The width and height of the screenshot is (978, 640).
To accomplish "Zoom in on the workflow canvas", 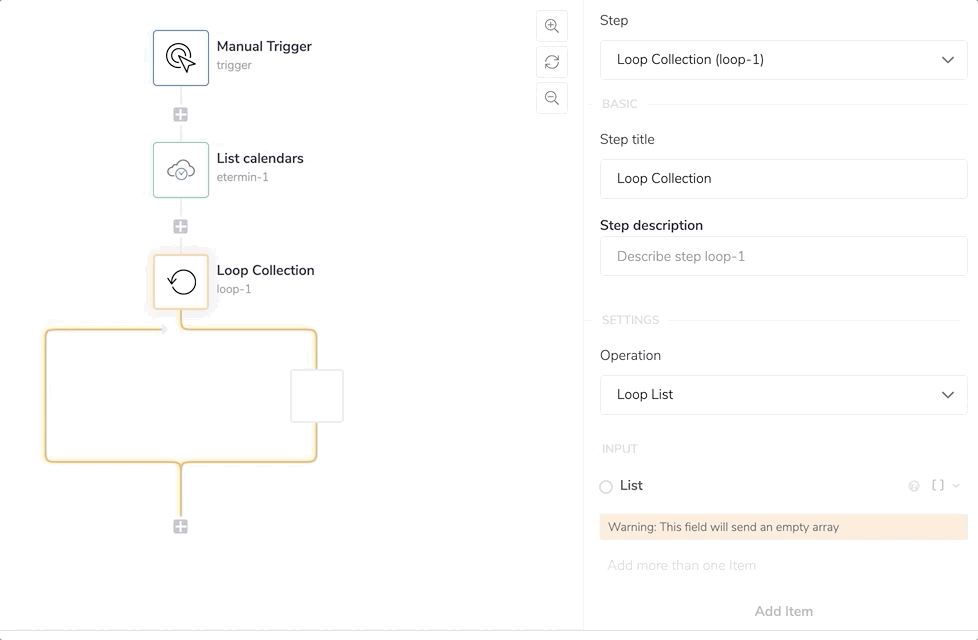I will point(552,26).
